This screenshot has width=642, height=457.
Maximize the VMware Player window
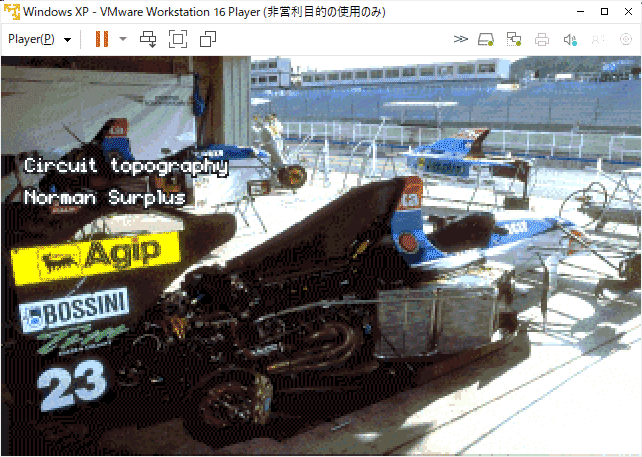point(604,11)
